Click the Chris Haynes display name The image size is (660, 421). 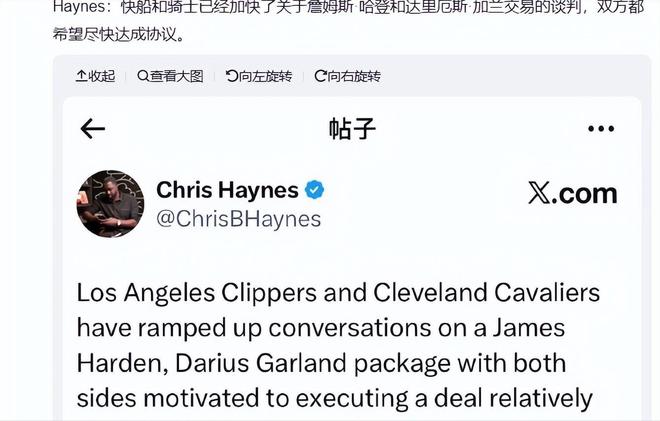[x=227, y=190]
